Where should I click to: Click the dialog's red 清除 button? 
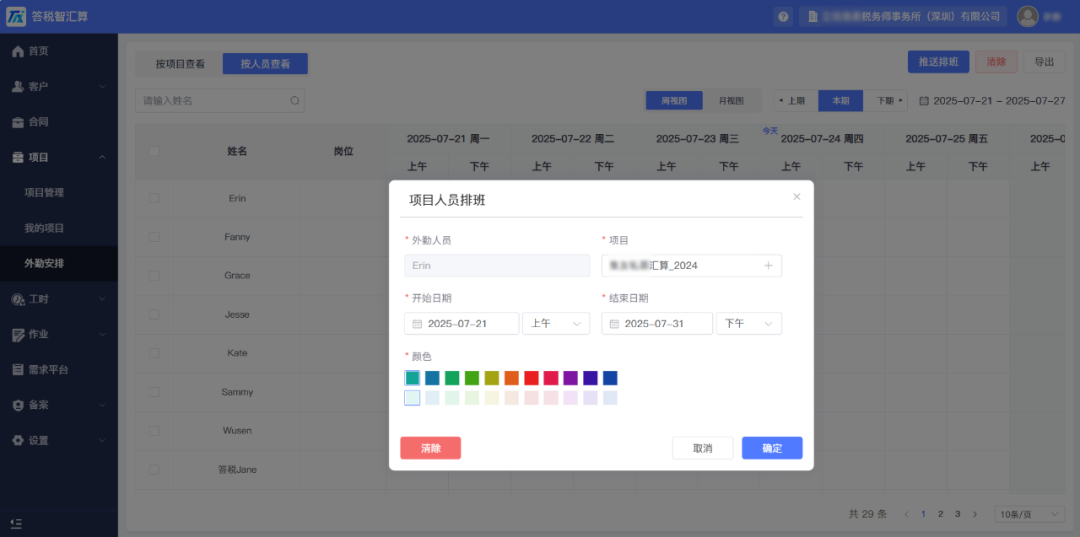[x=430, y=448]
